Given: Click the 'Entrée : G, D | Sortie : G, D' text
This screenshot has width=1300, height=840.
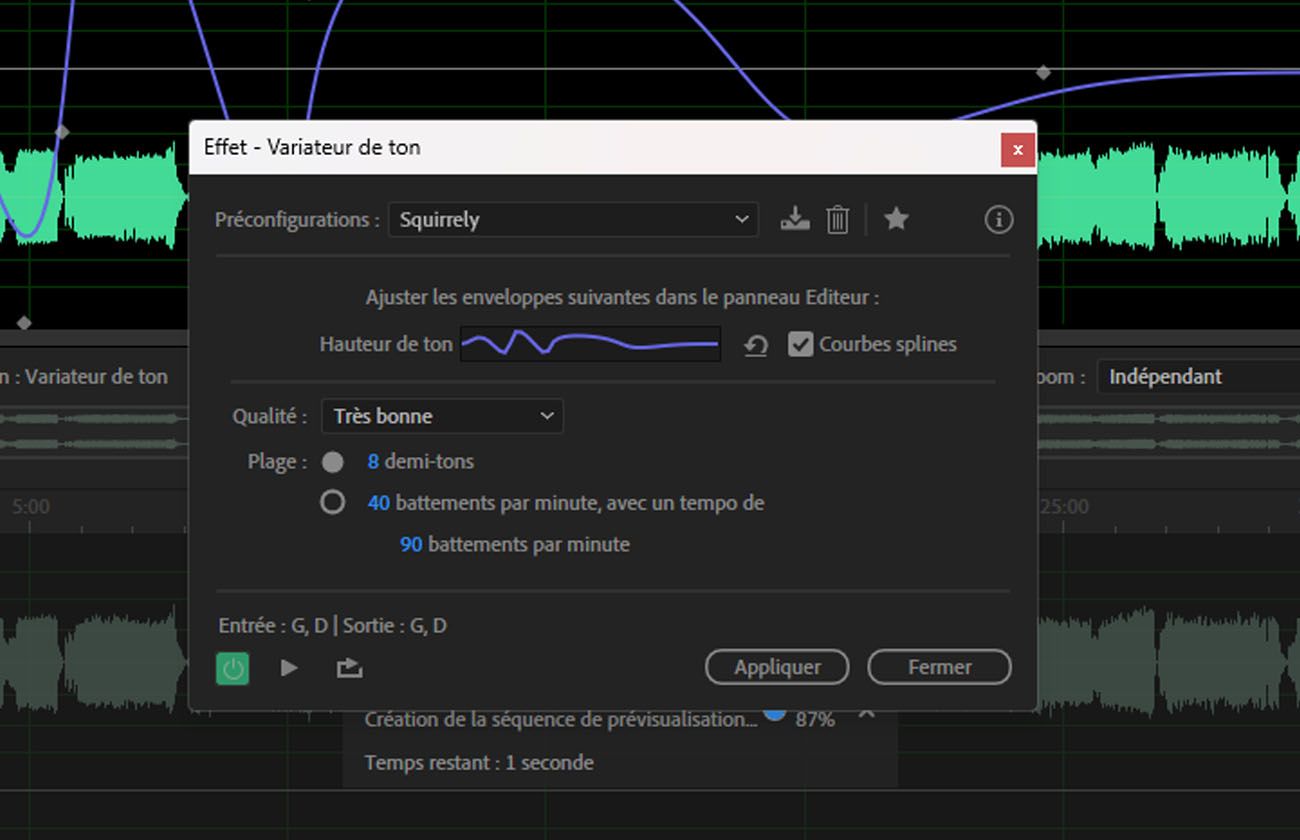Looking at the screenshot, I should coord(333,626).
